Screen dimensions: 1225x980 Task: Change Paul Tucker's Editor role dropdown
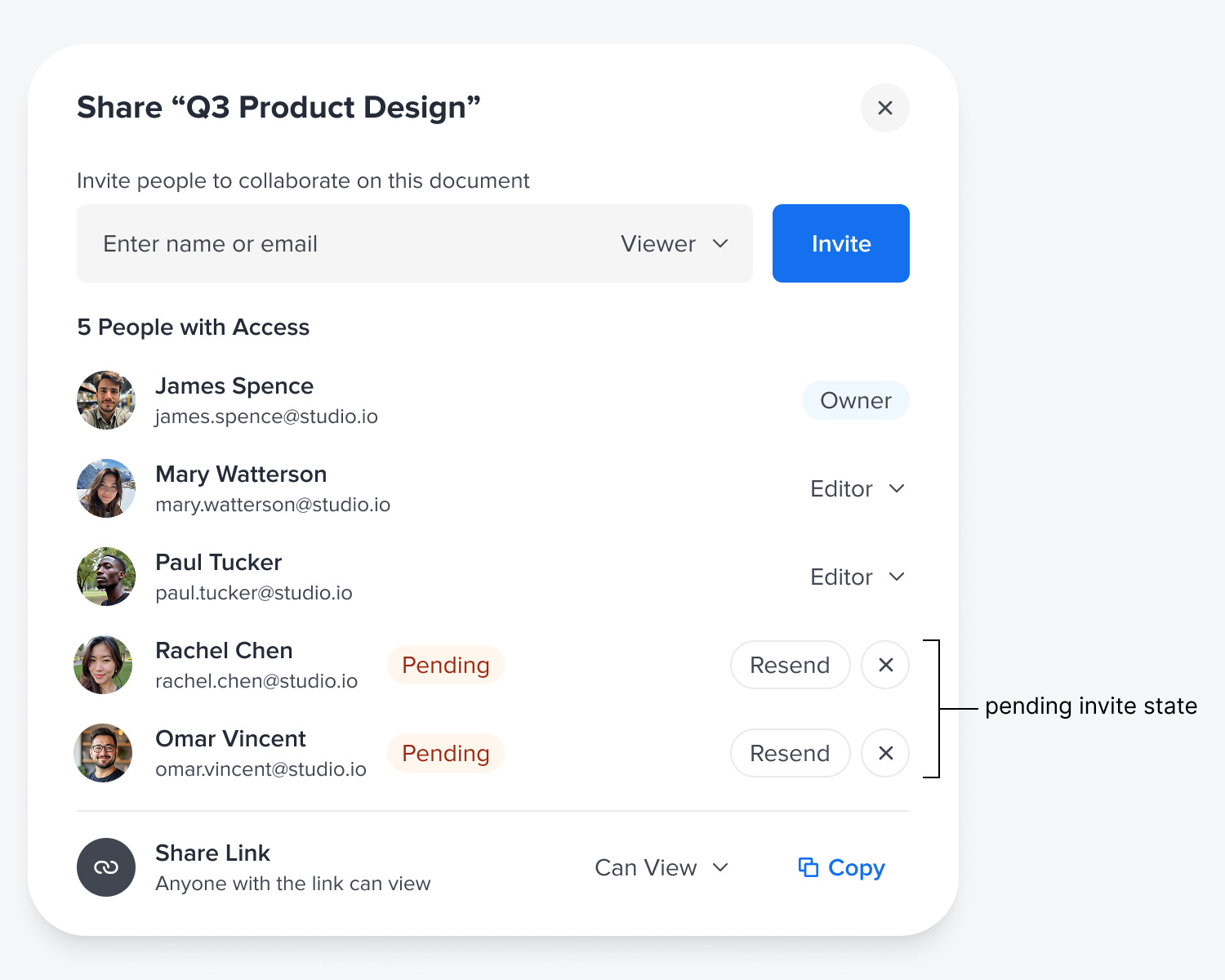point(857,577)
